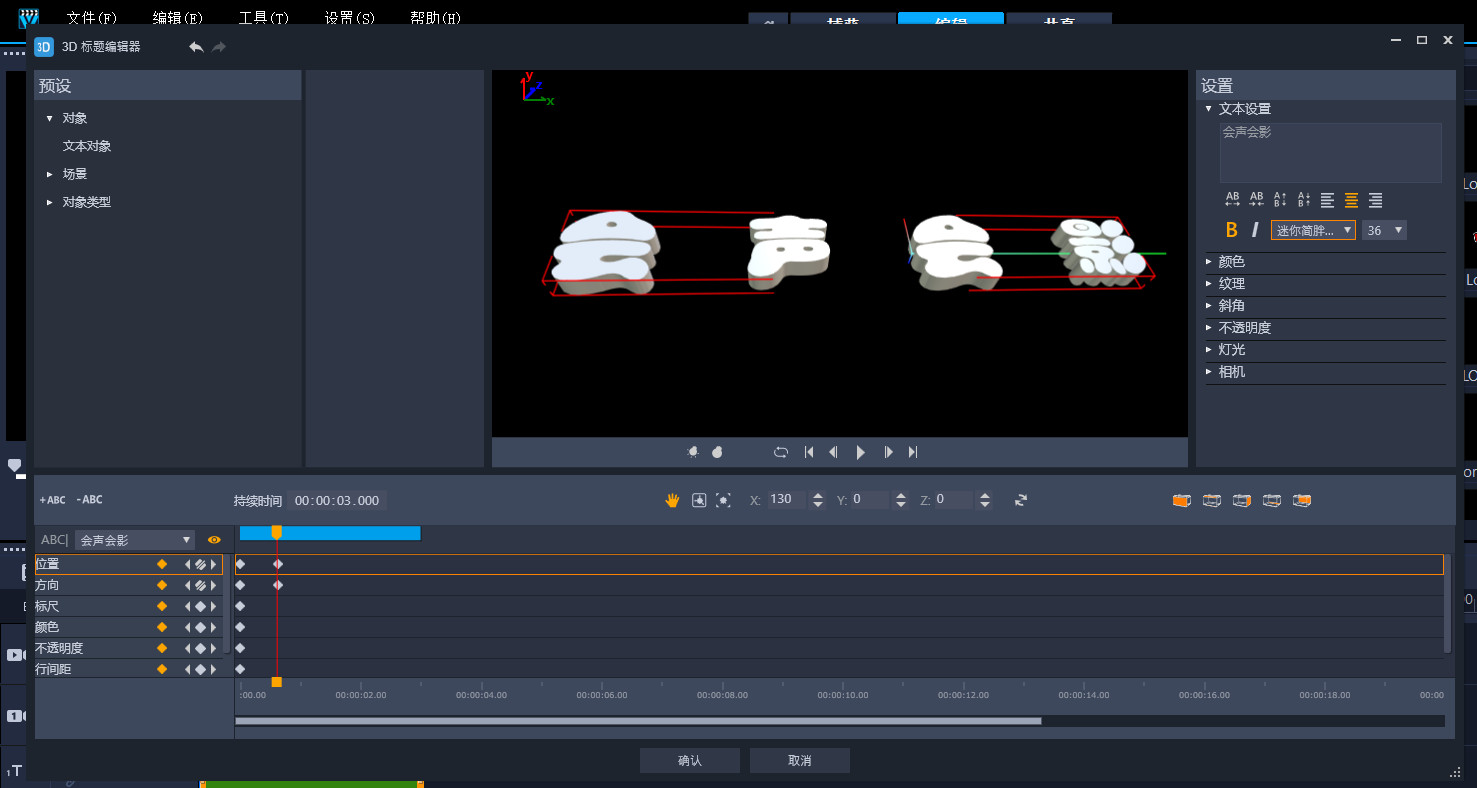The height and width of the screenshot is (788, 1477).
Task: Click the fifth cube view icon
Action: click(1302, 500)
